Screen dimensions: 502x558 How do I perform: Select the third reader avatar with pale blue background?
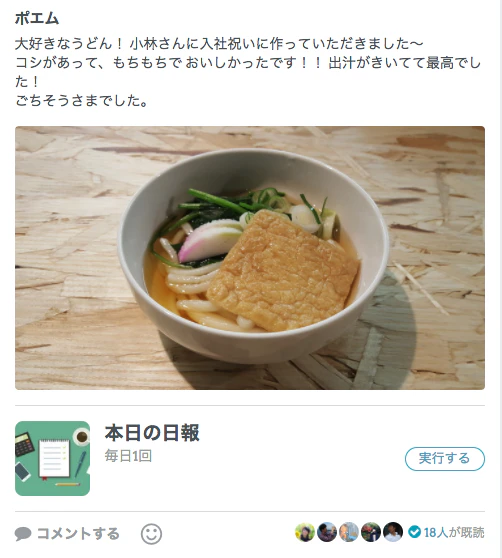[x=349, y=532]
